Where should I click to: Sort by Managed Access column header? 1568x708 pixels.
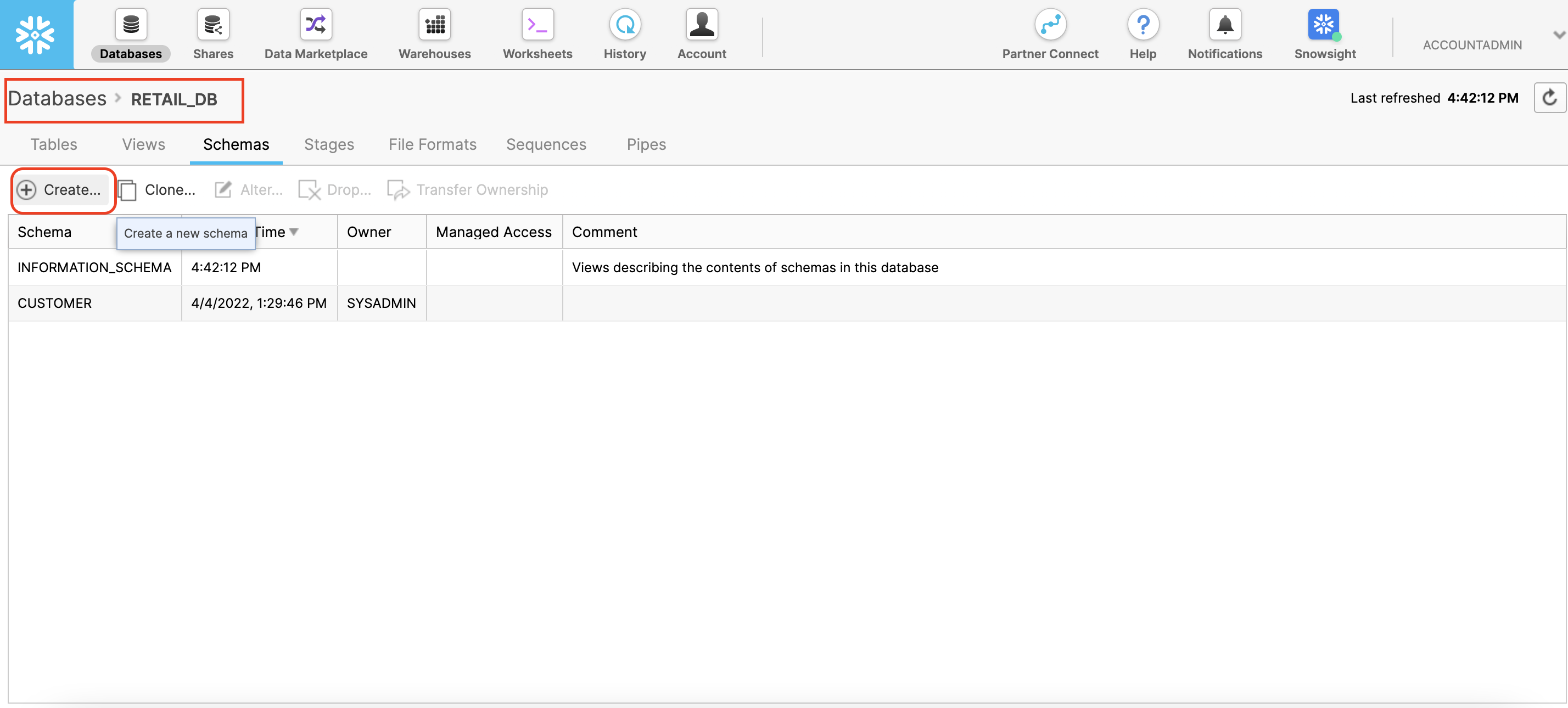point(494,232)
